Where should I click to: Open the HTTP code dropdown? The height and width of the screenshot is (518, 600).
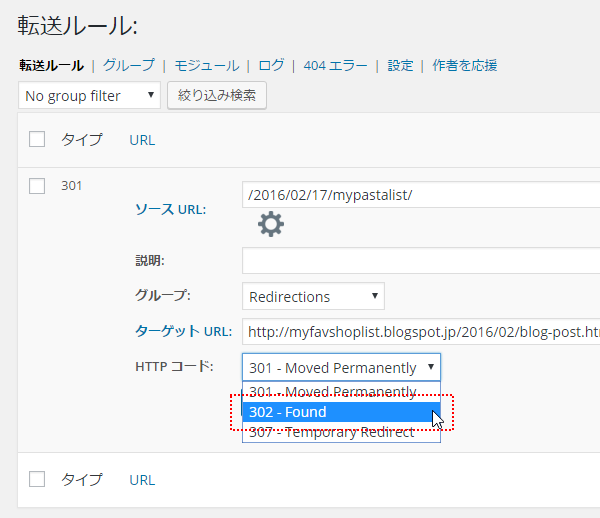[341, 367]
